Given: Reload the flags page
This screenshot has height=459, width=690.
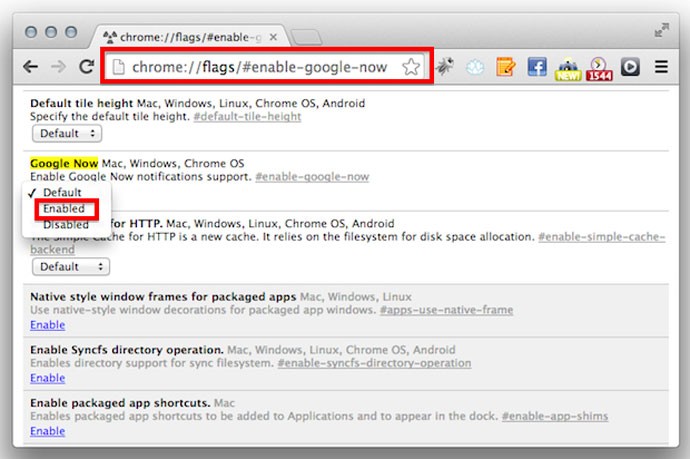Looking at the screenshot, I should [x=87, y=67].
